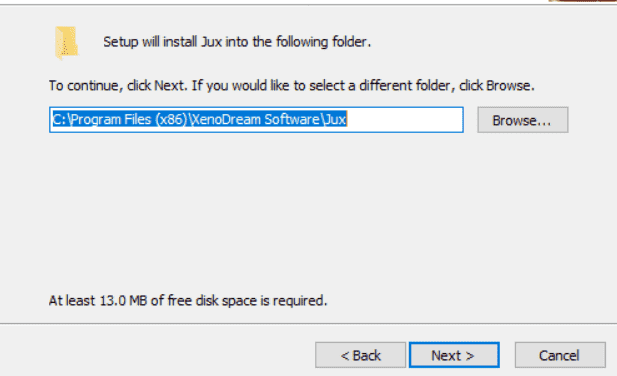617x376 pixels.
Task: Click the separator line above the buttons
Action: click(308, 324)
